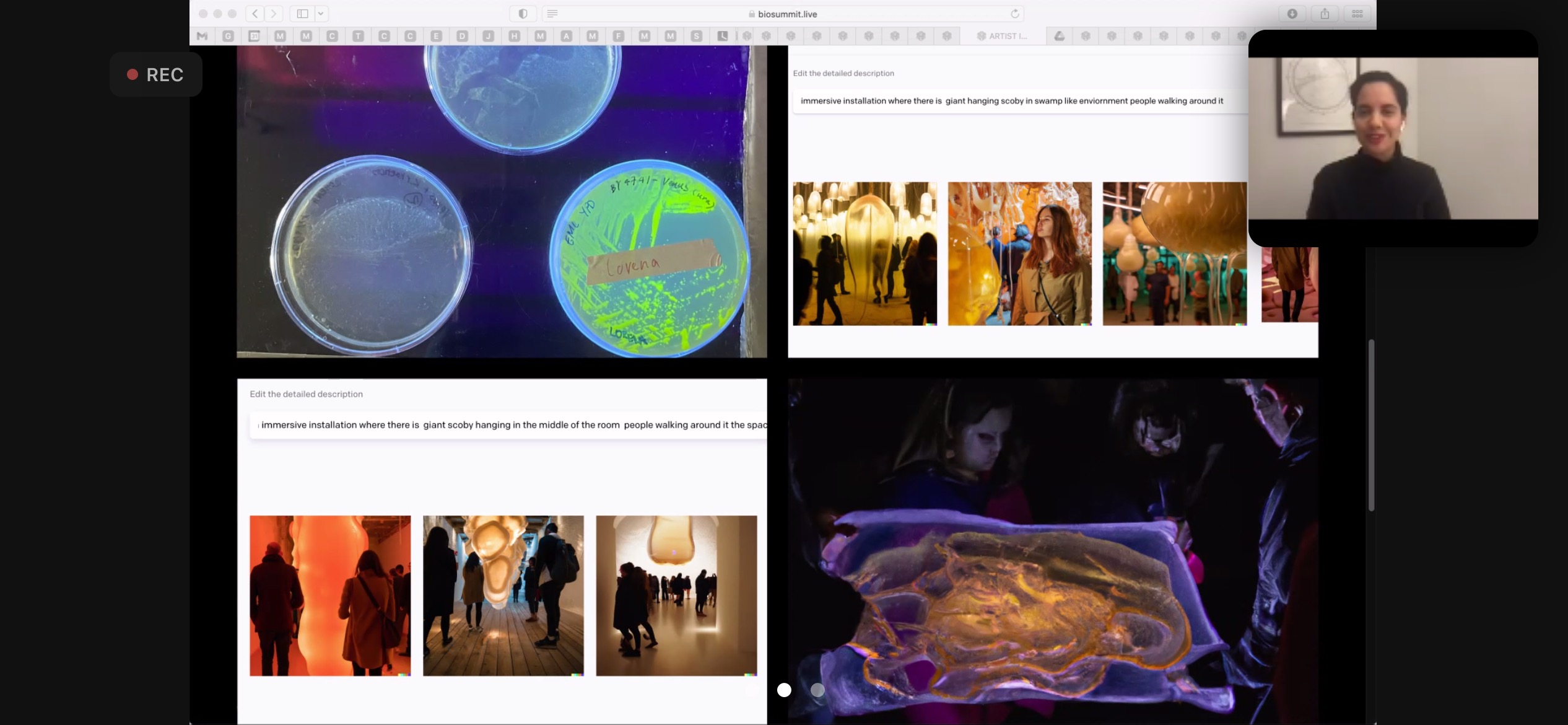Show Reader view in the address bar
Screen dimensions: 1568x725
tap(552, 14)
